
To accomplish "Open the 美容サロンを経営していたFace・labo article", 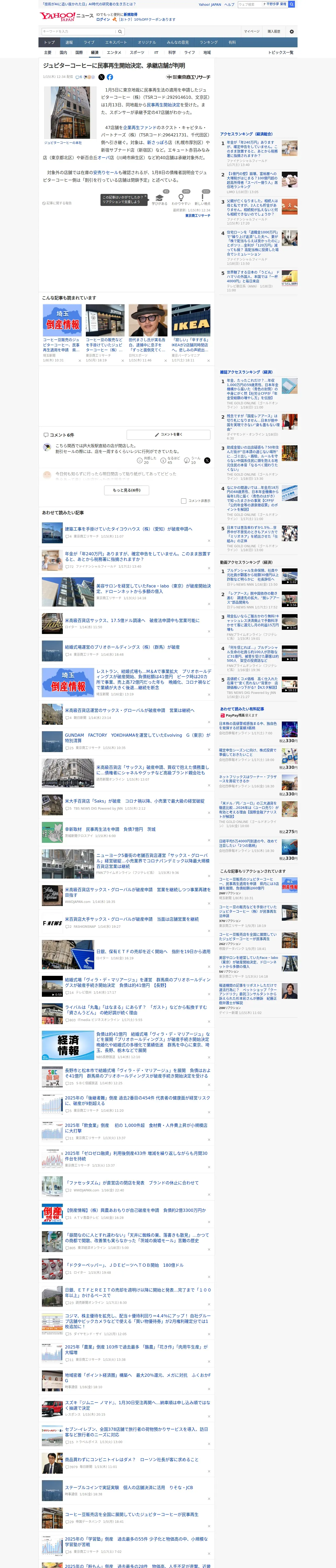I will 153,589.
